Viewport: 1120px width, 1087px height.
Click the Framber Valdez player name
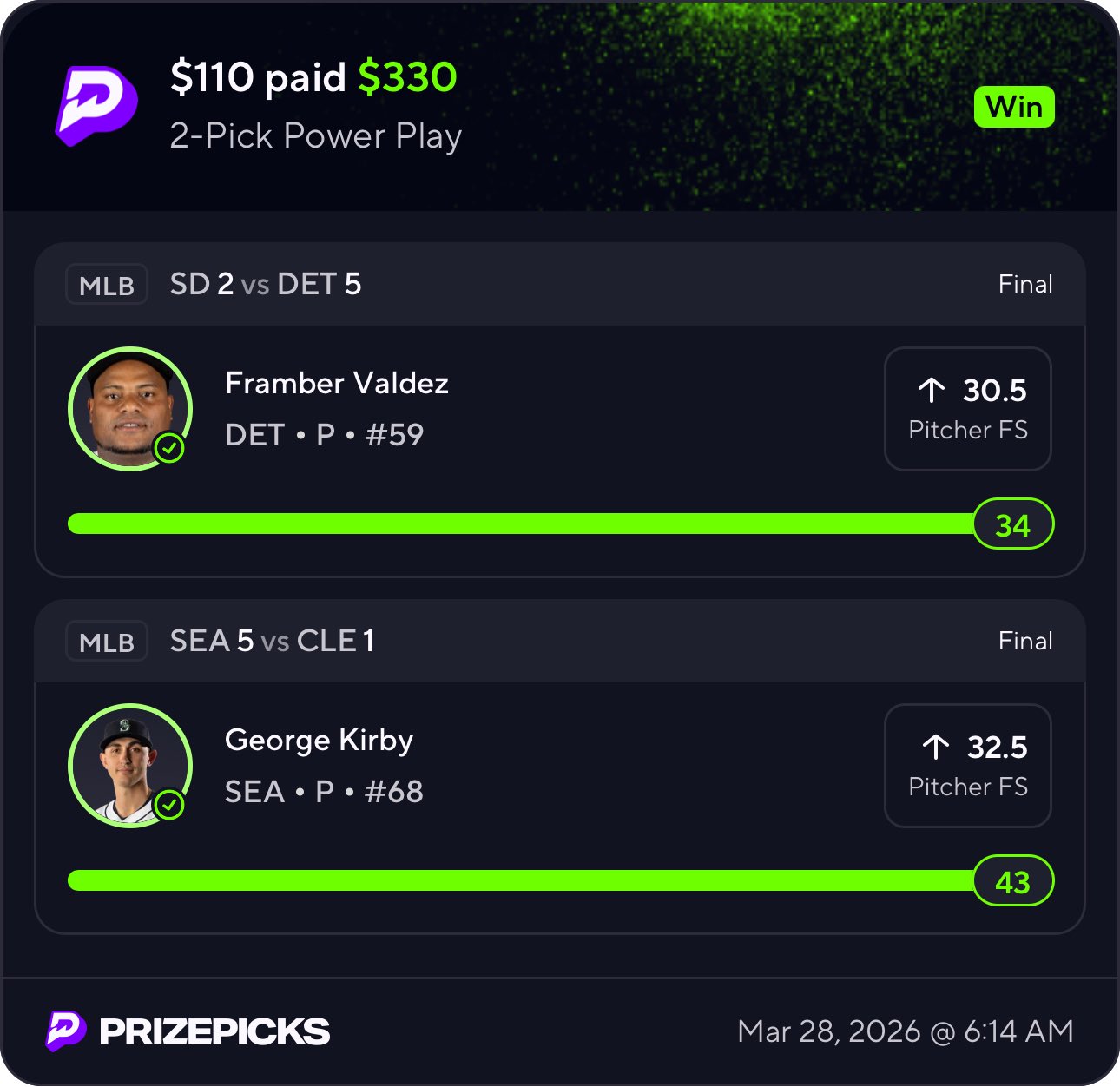(337, 383)
